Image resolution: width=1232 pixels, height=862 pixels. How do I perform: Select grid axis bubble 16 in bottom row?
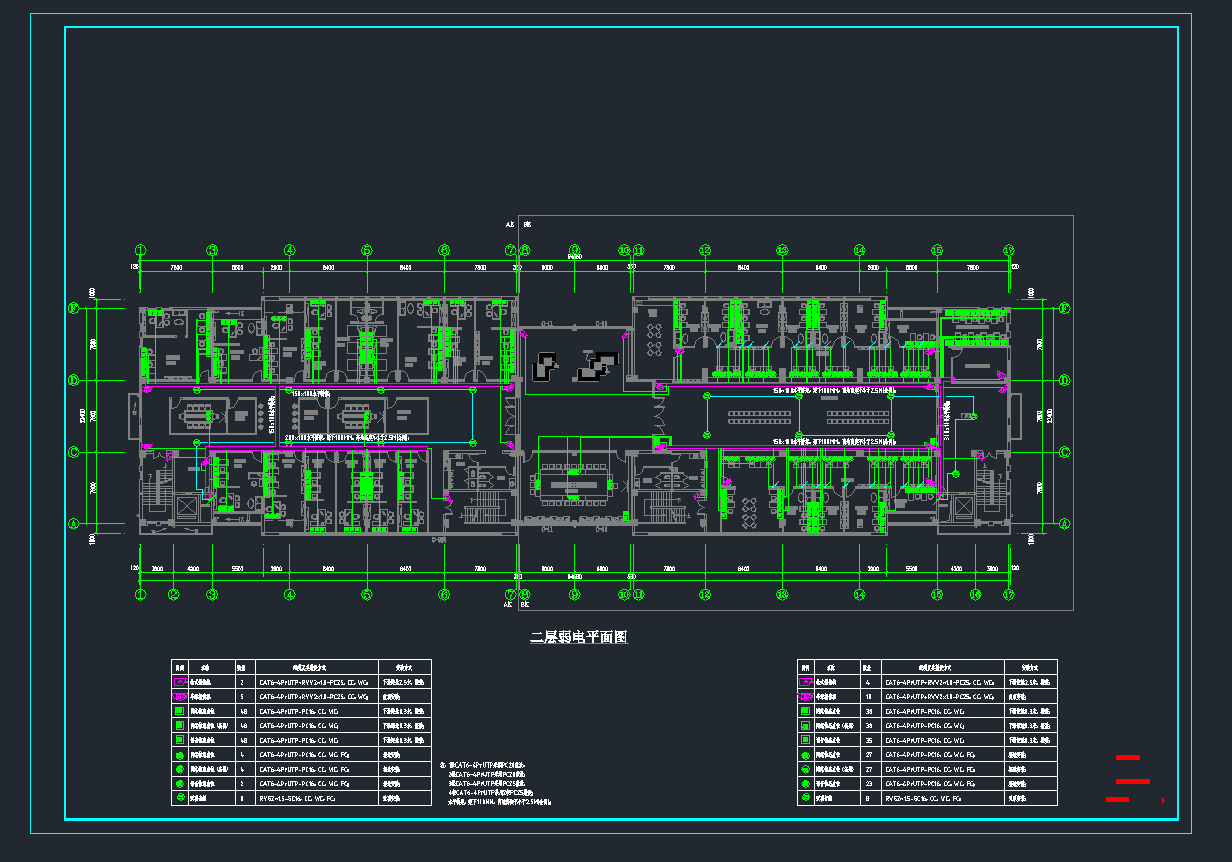pyautogui.click(x=975, y=595)
